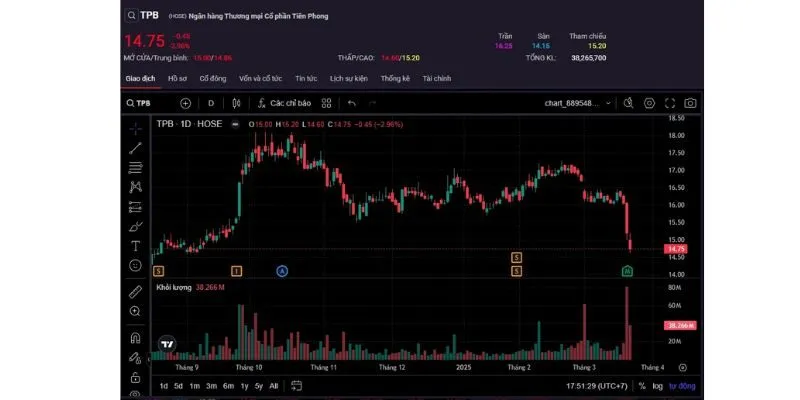Open the candlestick chart style menu
This screenshot has height=400, width=800.
coord(236,103)
